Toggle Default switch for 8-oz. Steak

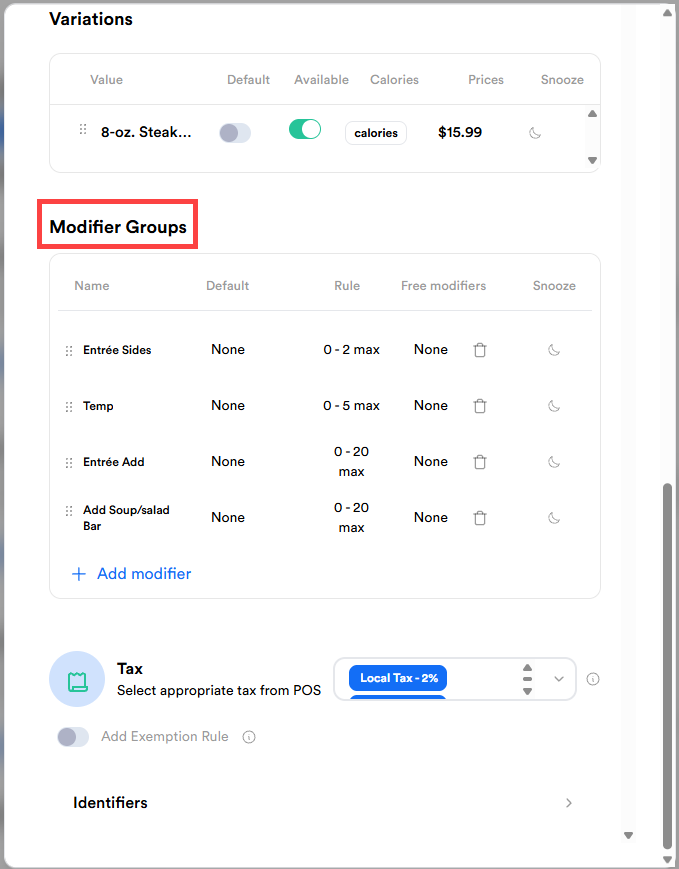235,133
